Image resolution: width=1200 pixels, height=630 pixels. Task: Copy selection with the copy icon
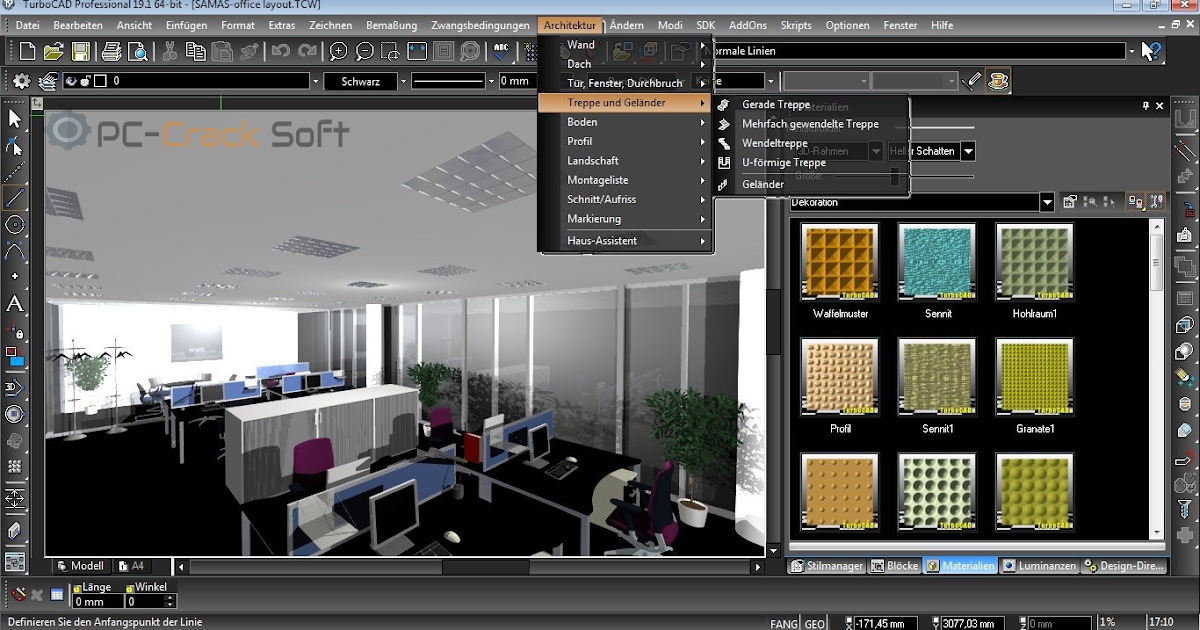195,51
